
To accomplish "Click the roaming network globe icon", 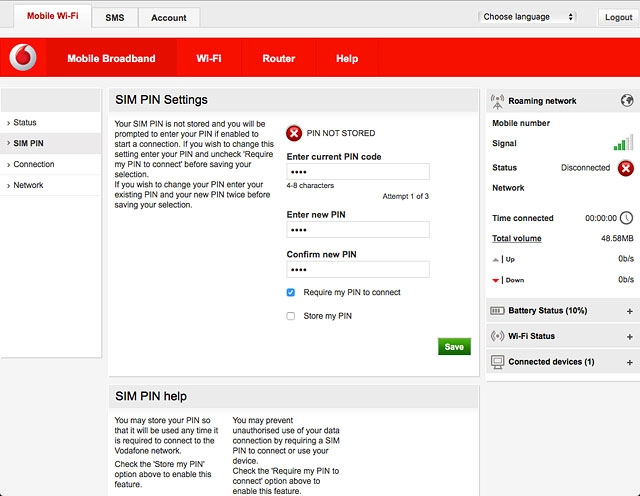I will point(627,101).
